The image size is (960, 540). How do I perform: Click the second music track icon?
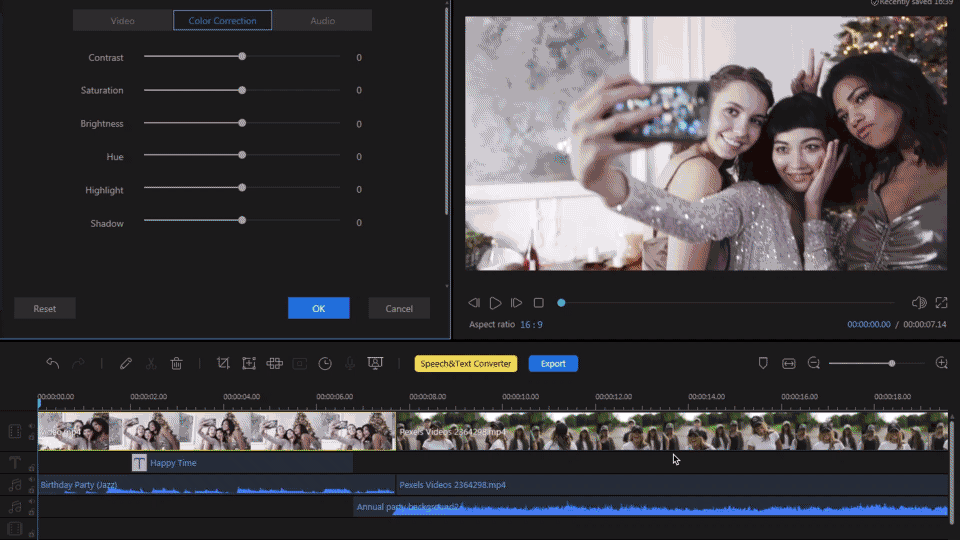(15, 507)
